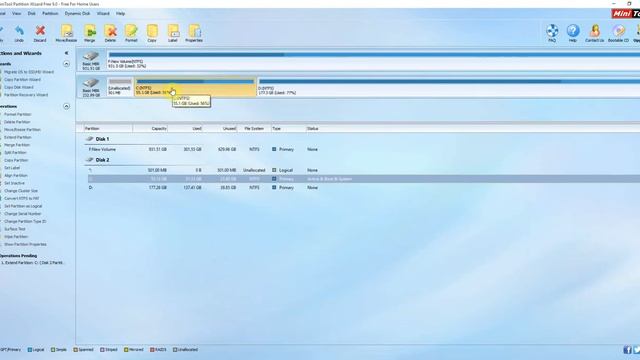The width and height of the screenshot is (640, 360).
Task: Select the D:(NTFS) block in the disk map
Action: tap(449, 87)
